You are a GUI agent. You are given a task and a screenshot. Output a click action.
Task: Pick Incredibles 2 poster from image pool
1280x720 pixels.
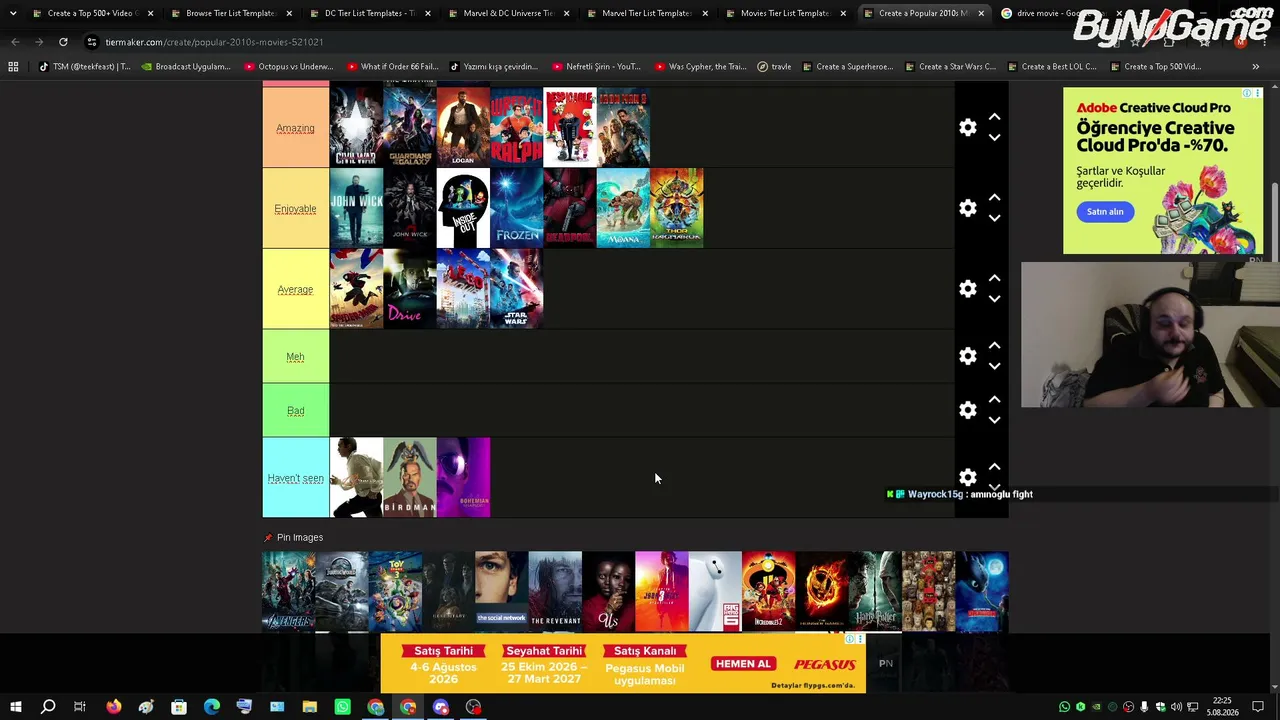point(768,591)
